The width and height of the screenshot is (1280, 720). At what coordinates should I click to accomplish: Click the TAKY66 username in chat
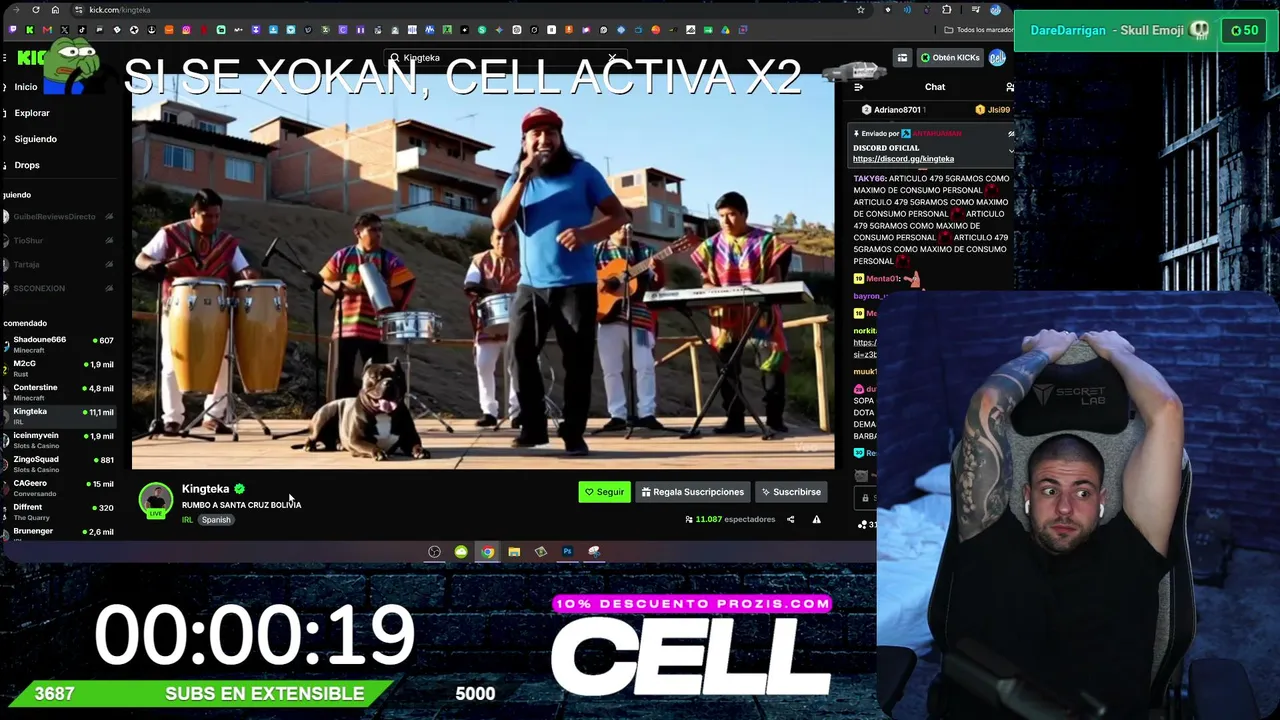(870, 179)
